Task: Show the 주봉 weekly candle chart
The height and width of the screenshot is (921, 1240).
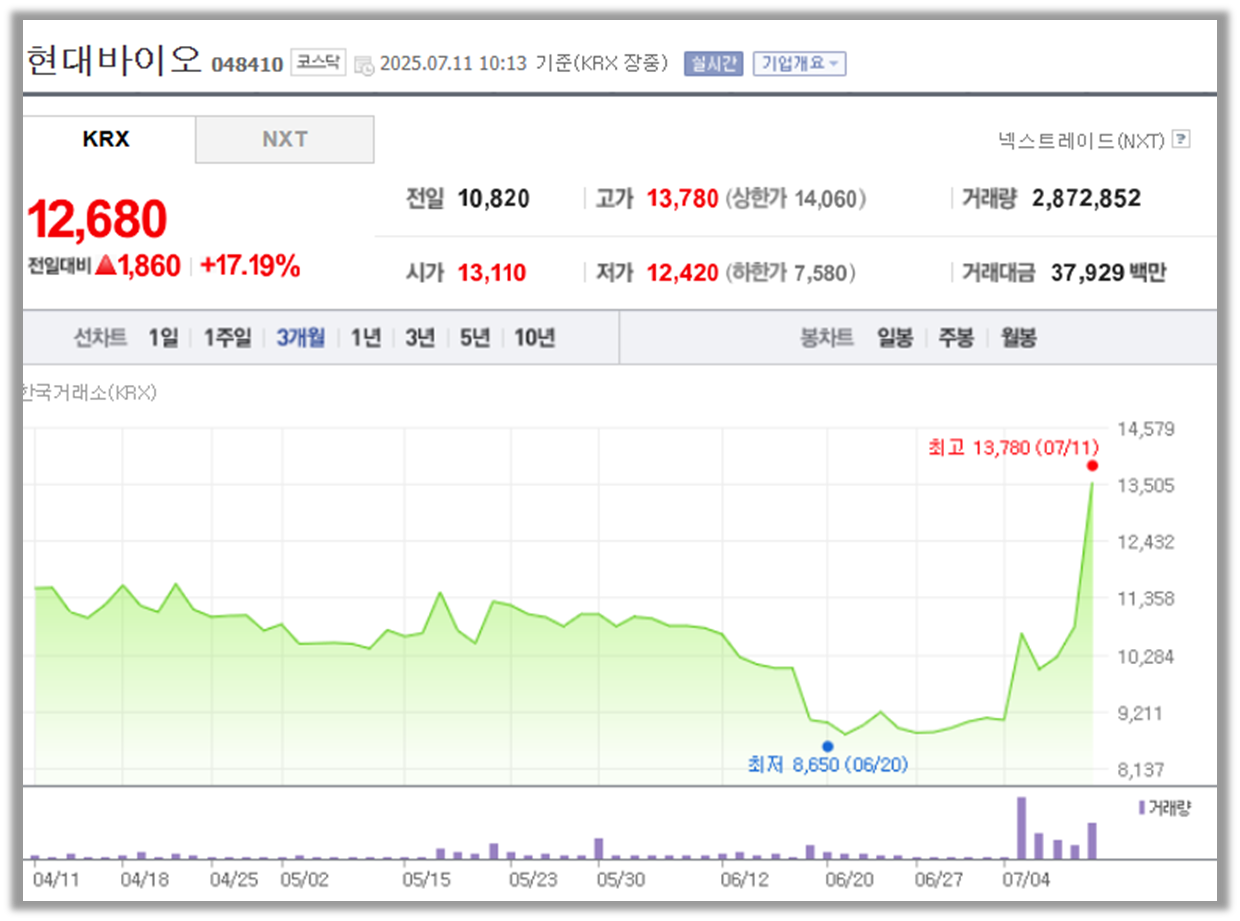Action: tap(956, 338)
